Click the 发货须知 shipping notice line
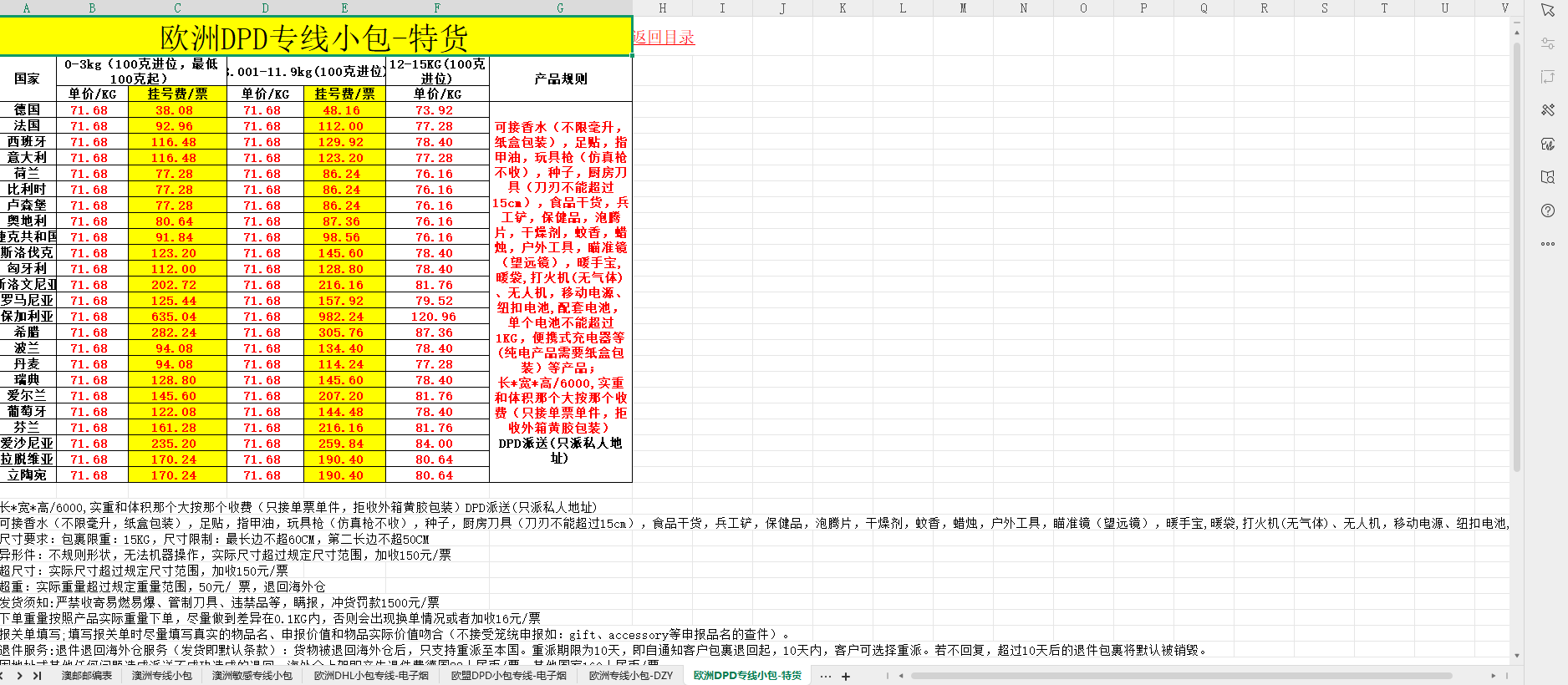 [x=220, y=603]
